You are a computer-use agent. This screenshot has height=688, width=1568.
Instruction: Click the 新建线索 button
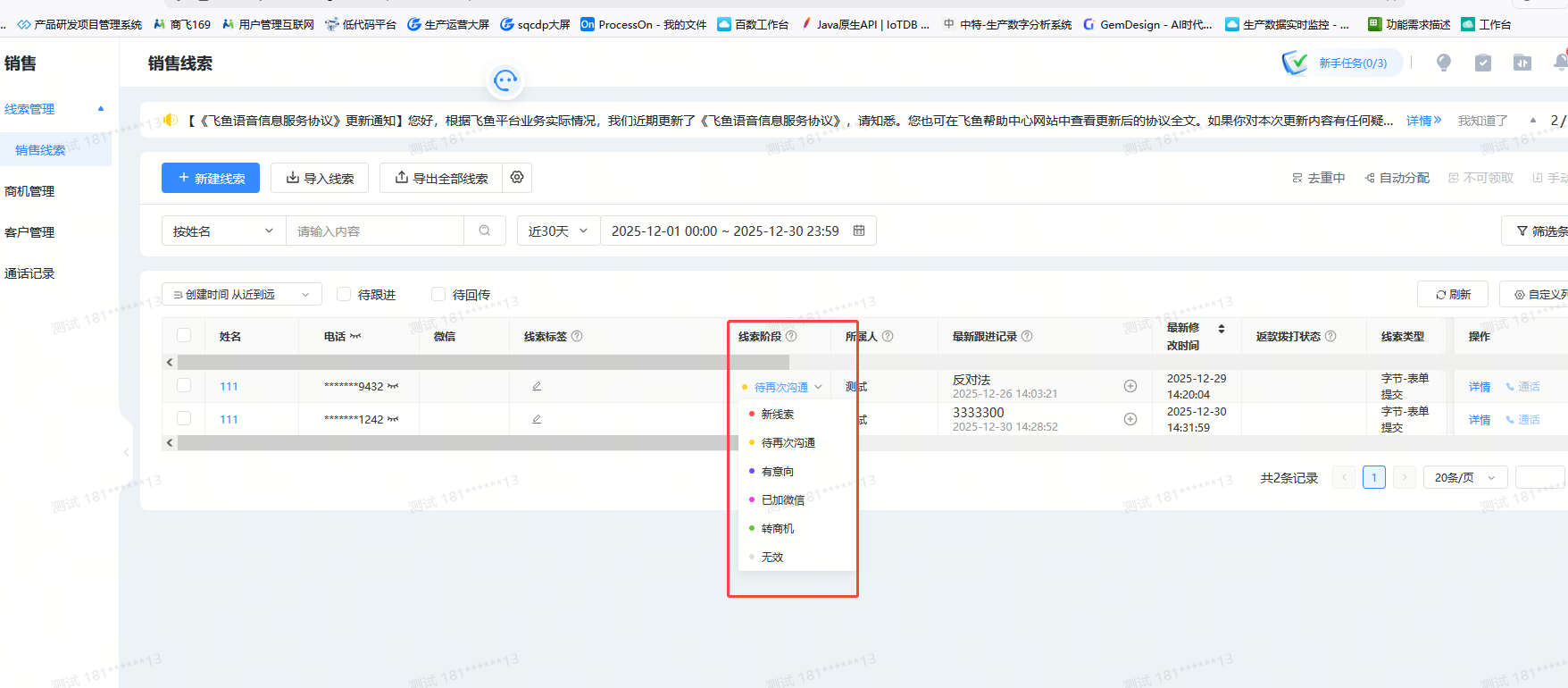[211, 178]
